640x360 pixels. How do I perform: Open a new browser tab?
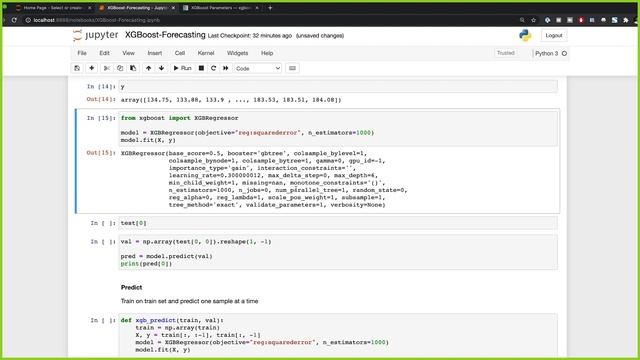click(270, 8)
